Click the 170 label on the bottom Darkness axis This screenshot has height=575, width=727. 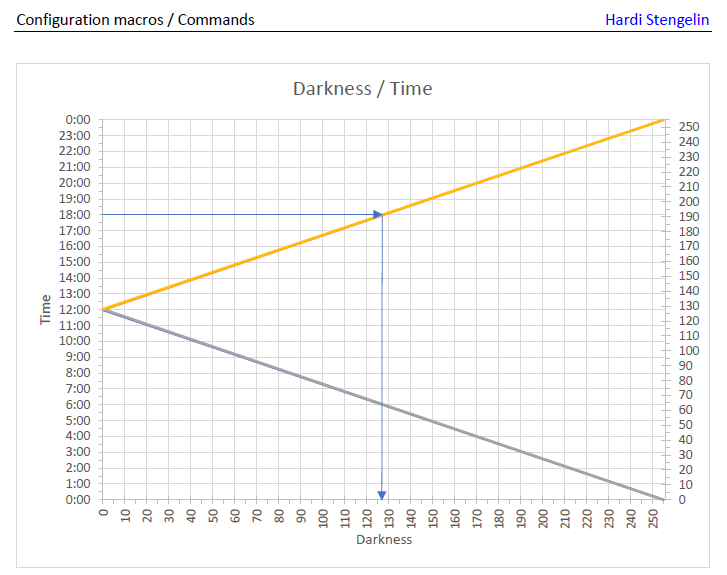click(x=477, y=518)
